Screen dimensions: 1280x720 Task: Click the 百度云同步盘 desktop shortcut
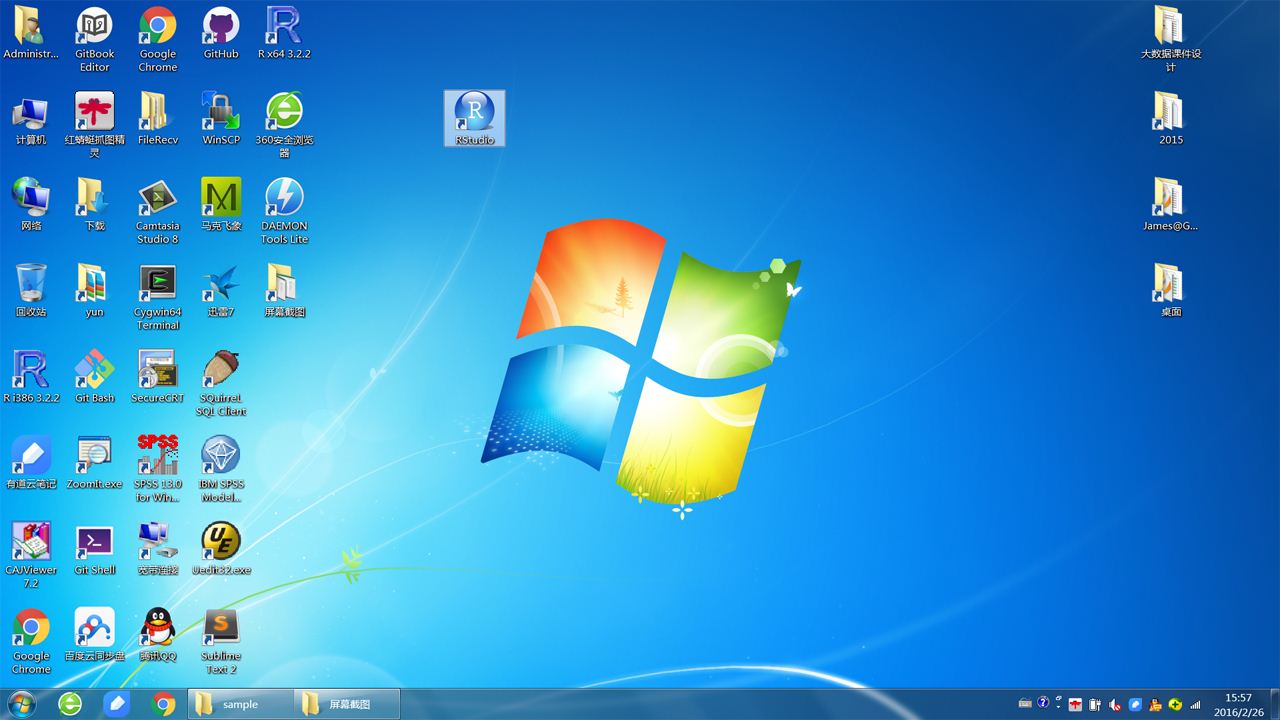tap(95, 635)
